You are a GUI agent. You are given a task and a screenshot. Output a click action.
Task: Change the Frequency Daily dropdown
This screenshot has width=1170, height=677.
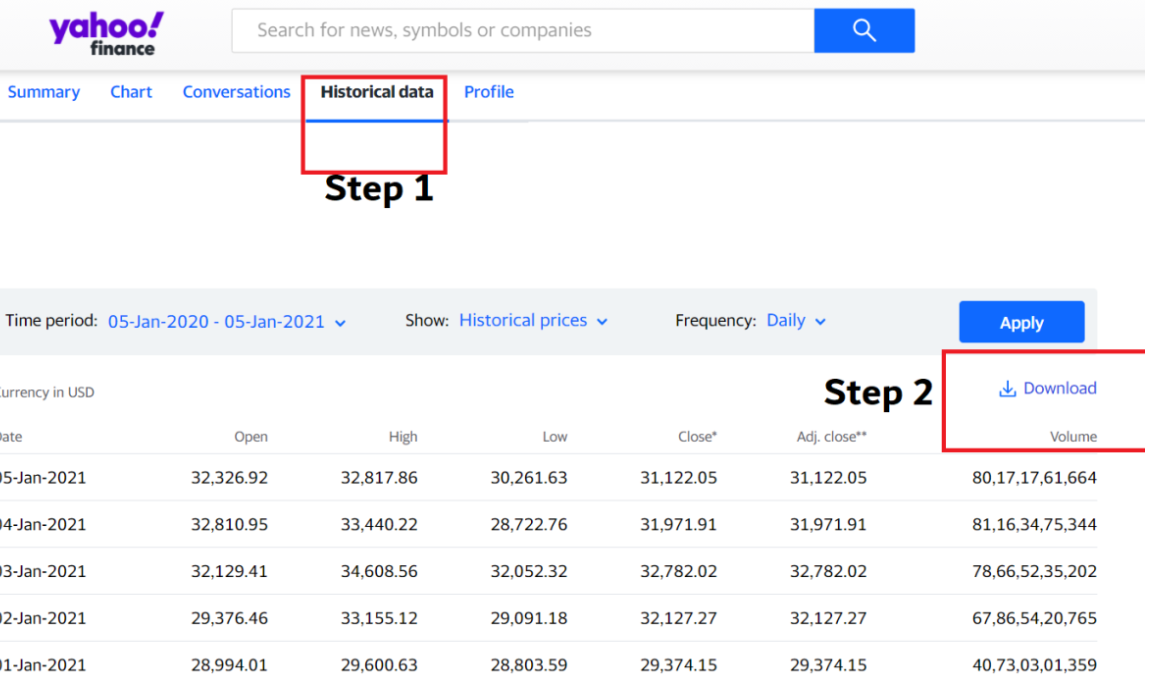coord(796,321)
